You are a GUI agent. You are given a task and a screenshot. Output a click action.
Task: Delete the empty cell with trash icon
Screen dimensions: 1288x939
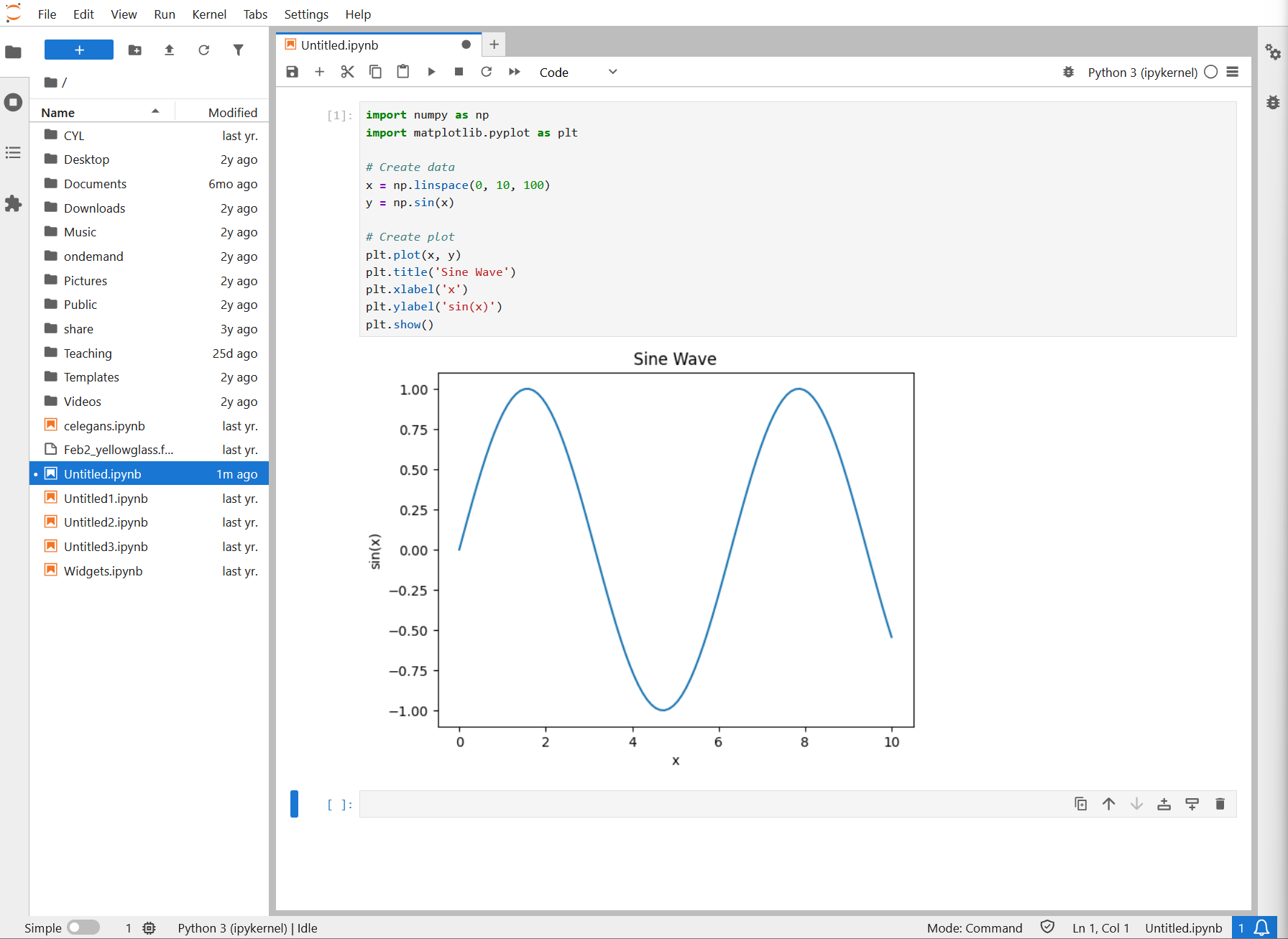coord(1220,804)
